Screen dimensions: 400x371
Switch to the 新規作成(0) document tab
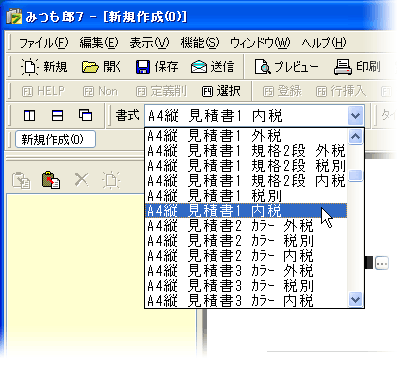55,139
